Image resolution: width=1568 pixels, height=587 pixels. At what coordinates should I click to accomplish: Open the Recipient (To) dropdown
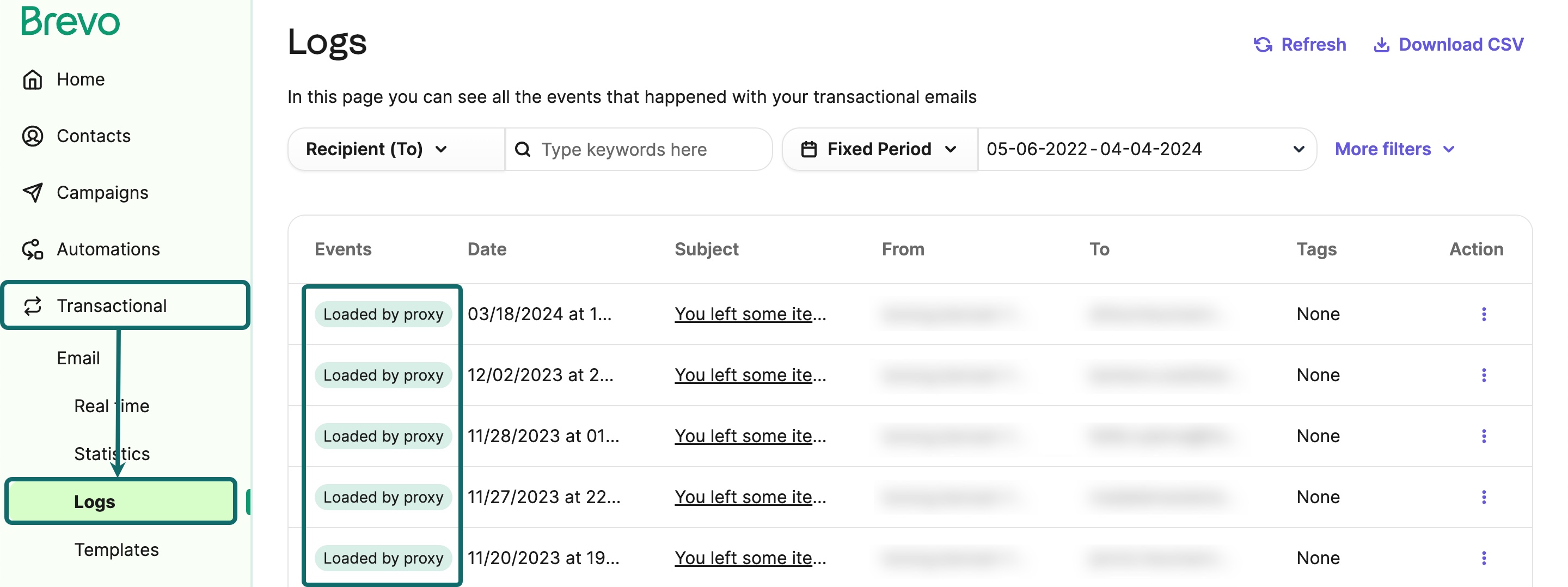377,149
